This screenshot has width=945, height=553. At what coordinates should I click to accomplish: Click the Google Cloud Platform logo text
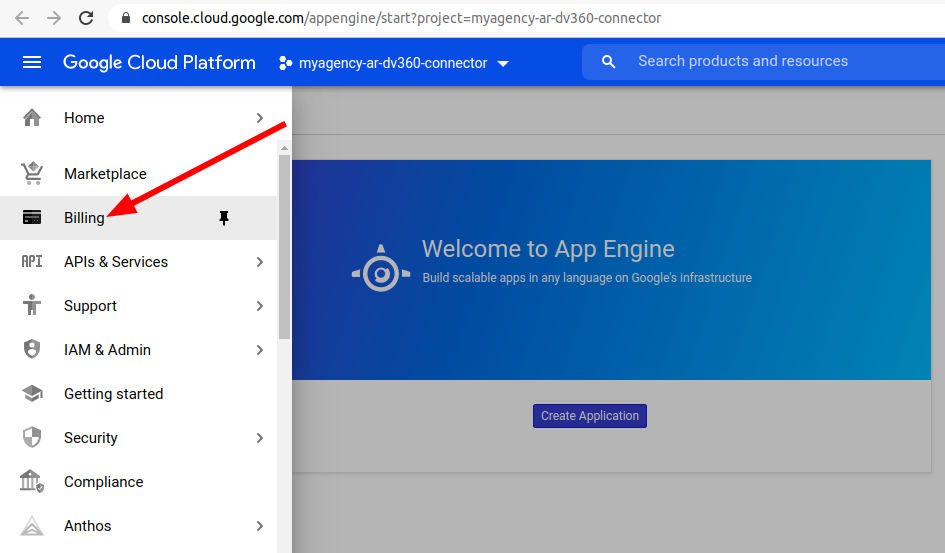pos(159,62)
